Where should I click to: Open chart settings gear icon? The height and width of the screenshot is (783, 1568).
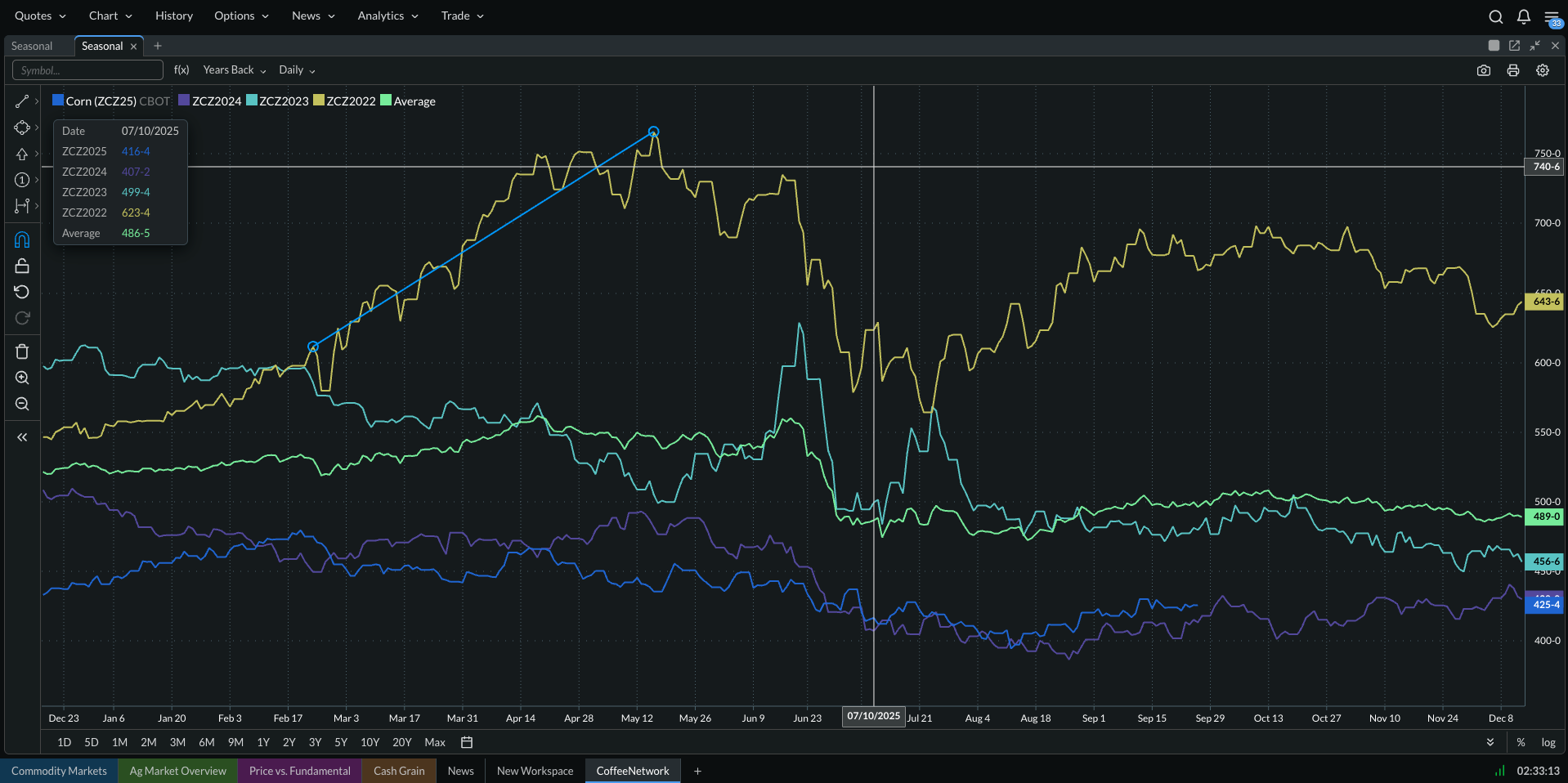pos(1543,70)
